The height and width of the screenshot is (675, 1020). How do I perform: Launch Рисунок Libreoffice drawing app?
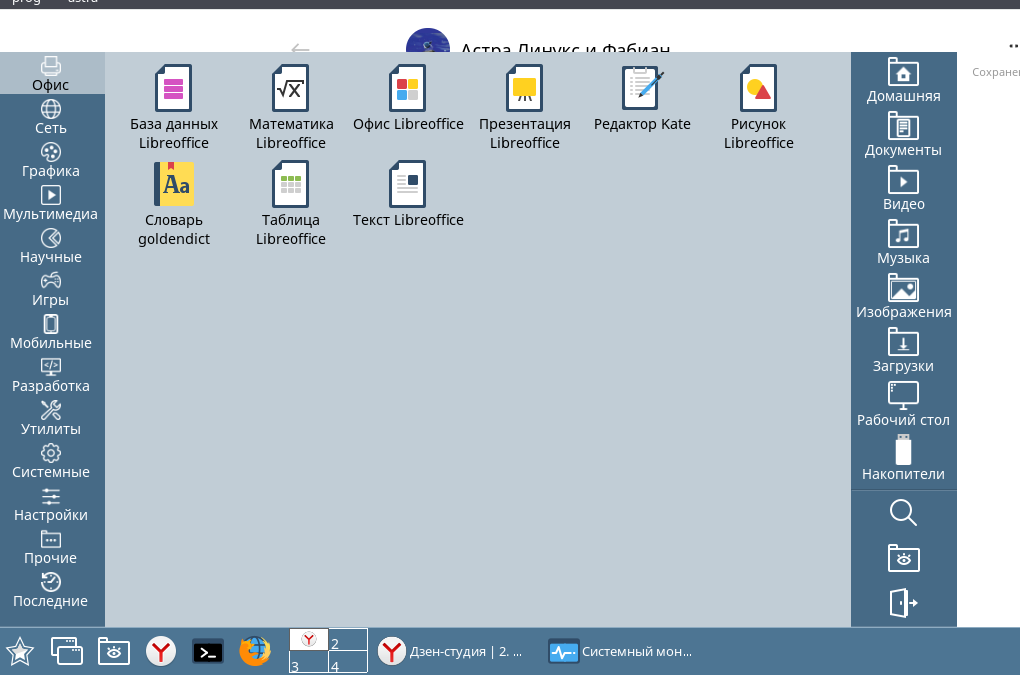click(758, 107)
